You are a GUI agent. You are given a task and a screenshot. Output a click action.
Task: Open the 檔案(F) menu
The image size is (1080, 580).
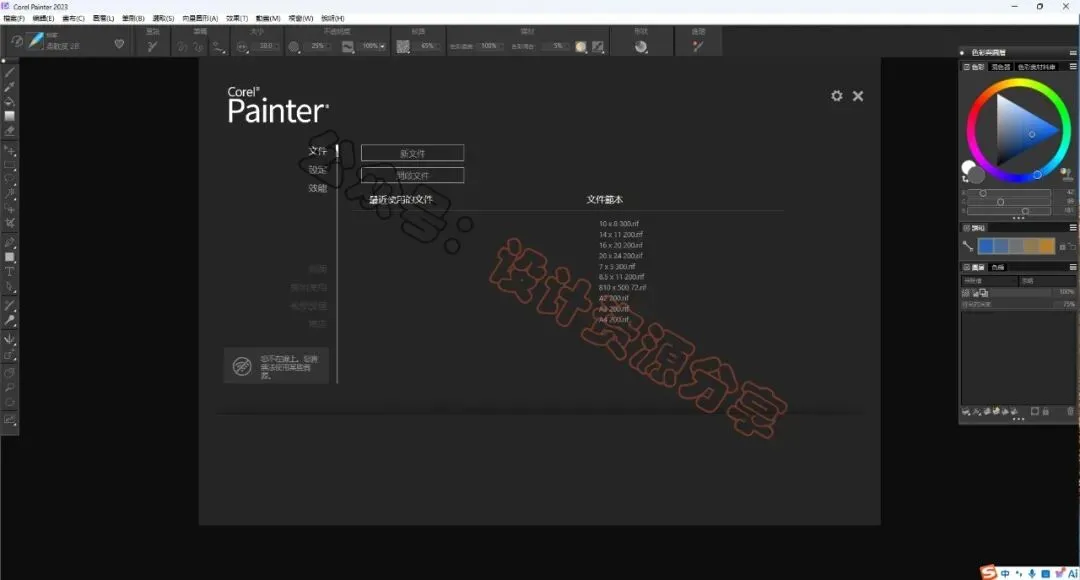(x=14, y=18)
